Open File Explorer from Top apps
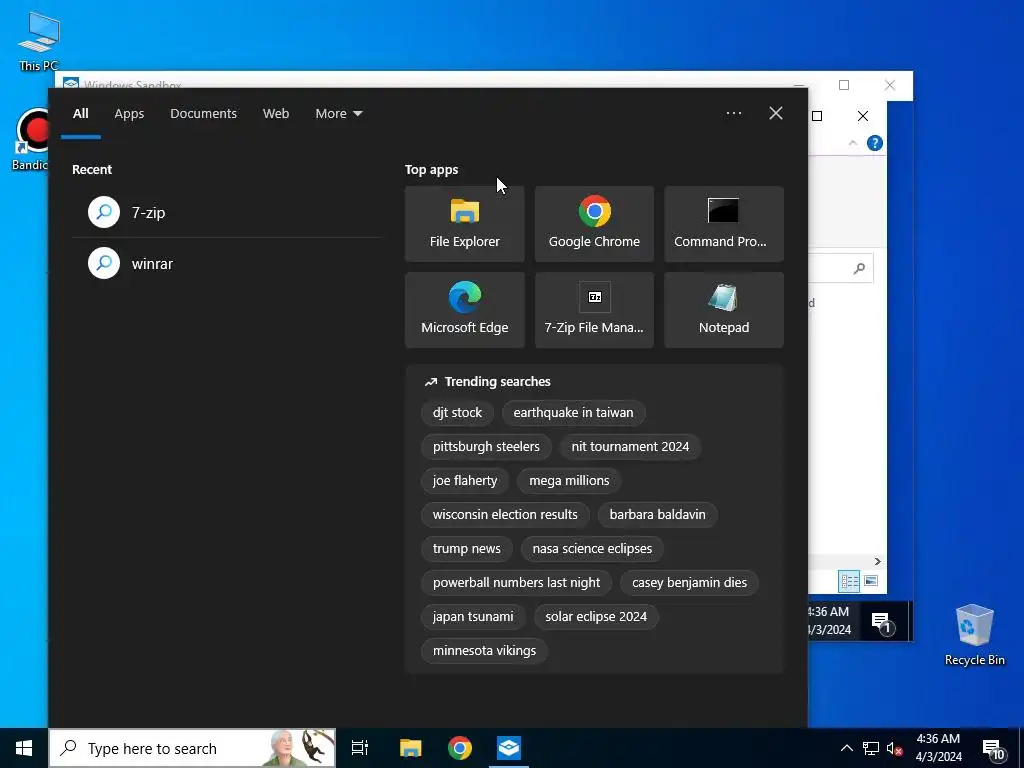Image resolution: width=1024 pixels, height=768 pixels. pyautogui.click(x=464, y=224)
